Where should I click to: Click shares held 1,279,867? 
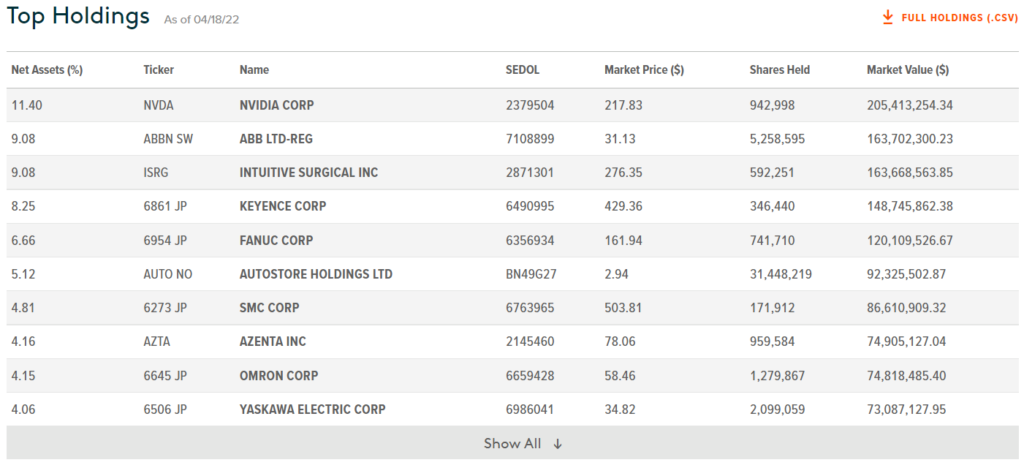[x=777, y=376]
